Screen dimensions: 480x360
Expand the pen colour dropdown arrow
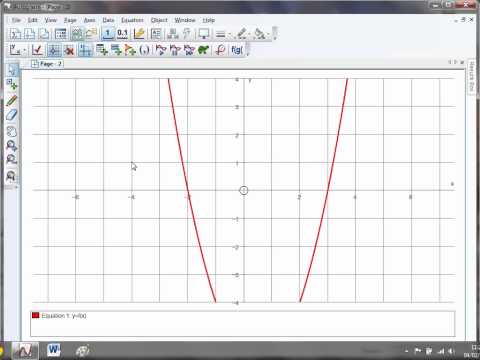click(250, 34)
